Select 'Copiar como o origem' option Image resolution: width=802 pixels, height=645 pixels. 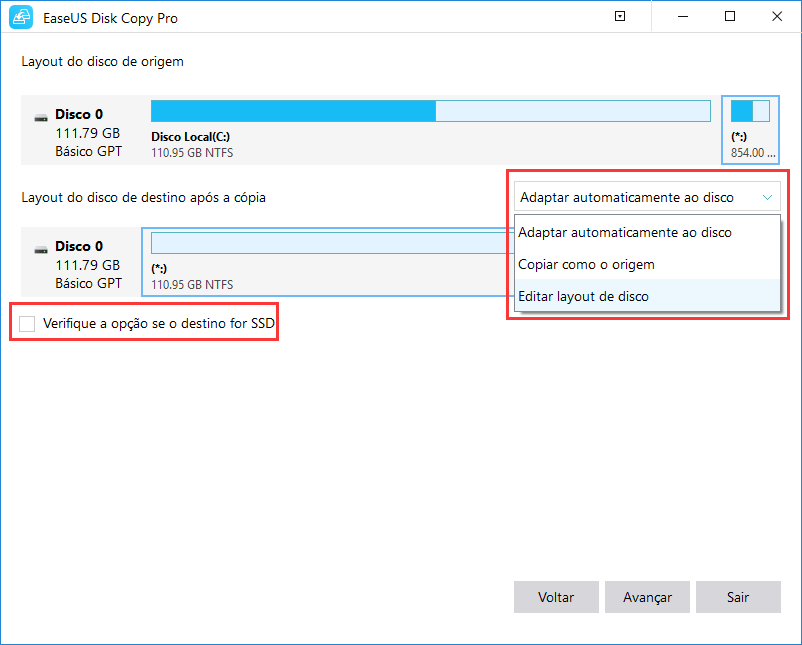point(647,264)
